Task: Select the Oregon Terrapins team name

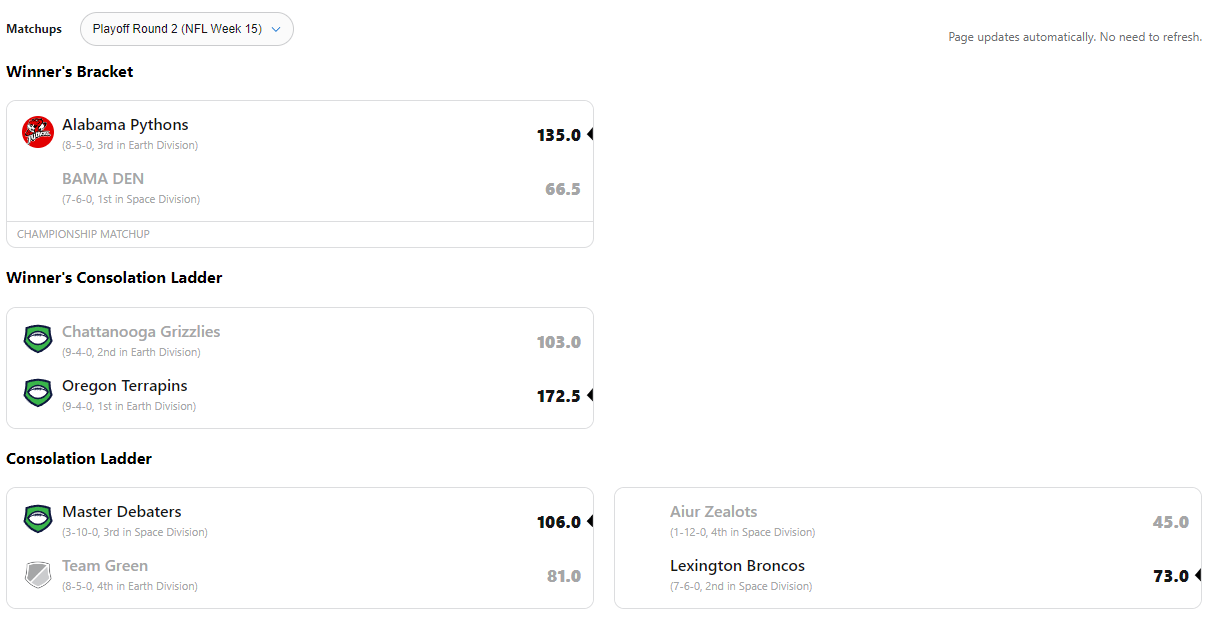Action: [x=125, y=386]
